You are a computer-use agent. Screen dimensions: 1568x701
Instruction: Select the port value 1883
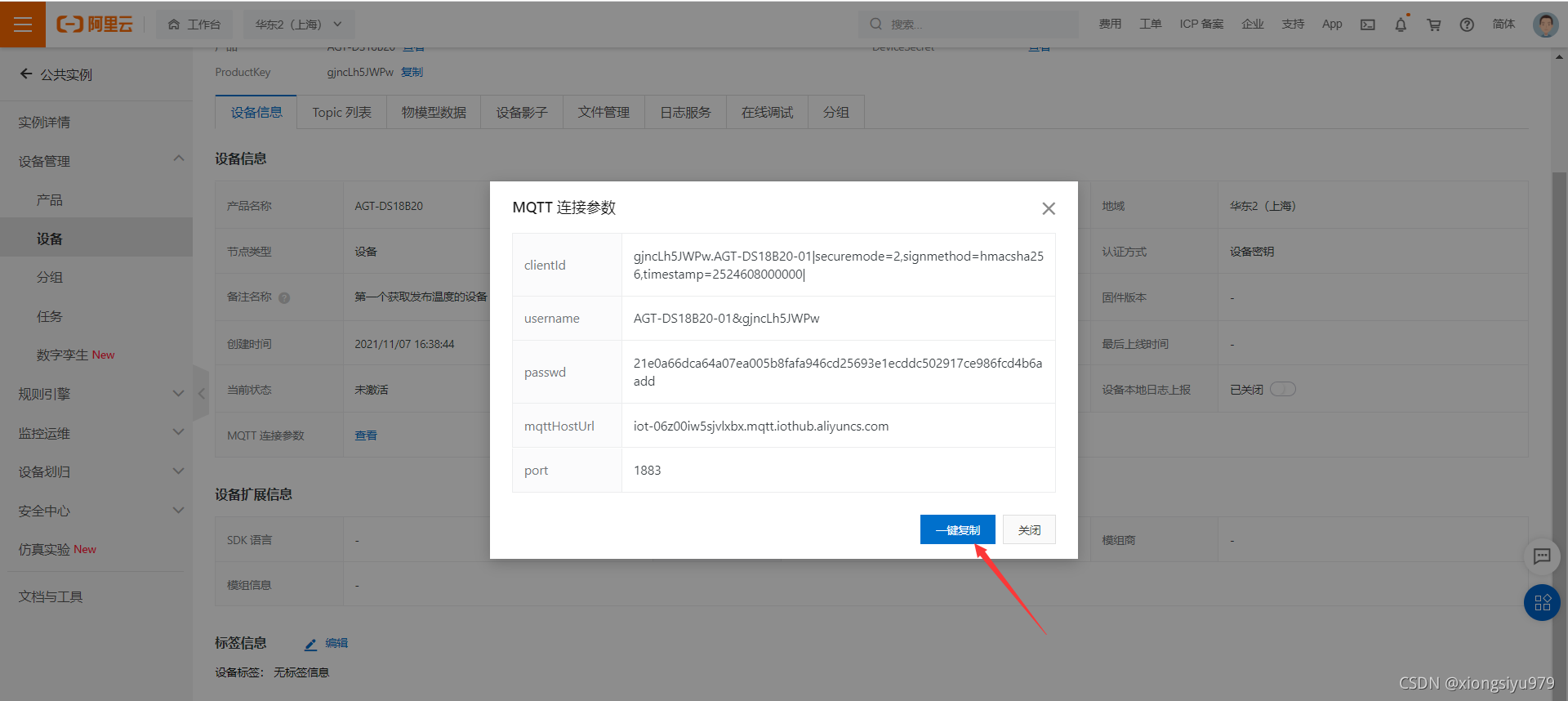pyautogui.click(x=647, y=470)
